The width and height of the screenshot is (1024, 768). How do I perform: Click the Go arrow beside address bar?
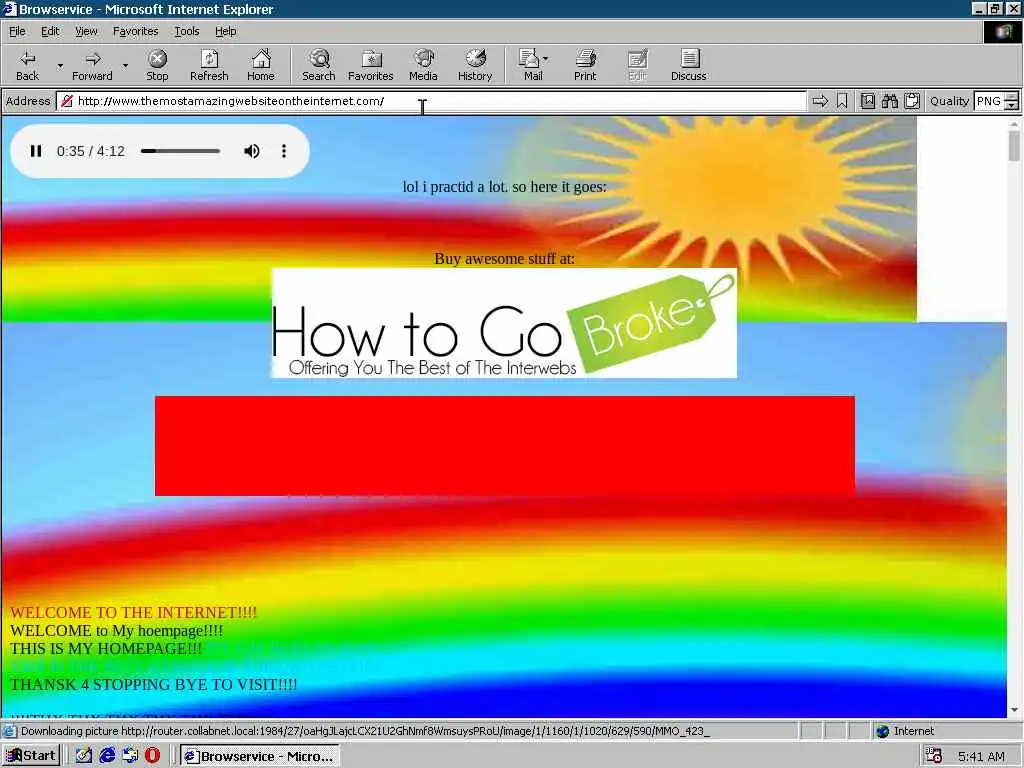pos(820,101)
